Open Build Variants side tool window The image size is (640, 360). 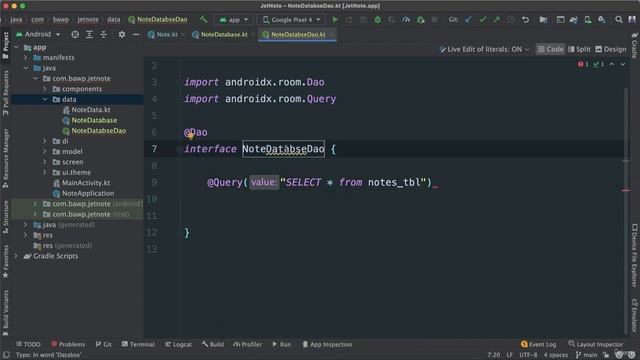tap(5, 313)
